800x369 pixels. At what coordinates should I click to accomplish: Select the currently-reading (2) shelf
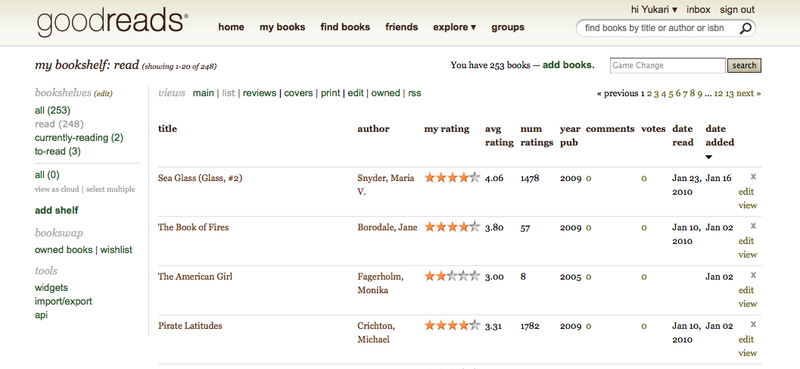(x=79, y=137)
